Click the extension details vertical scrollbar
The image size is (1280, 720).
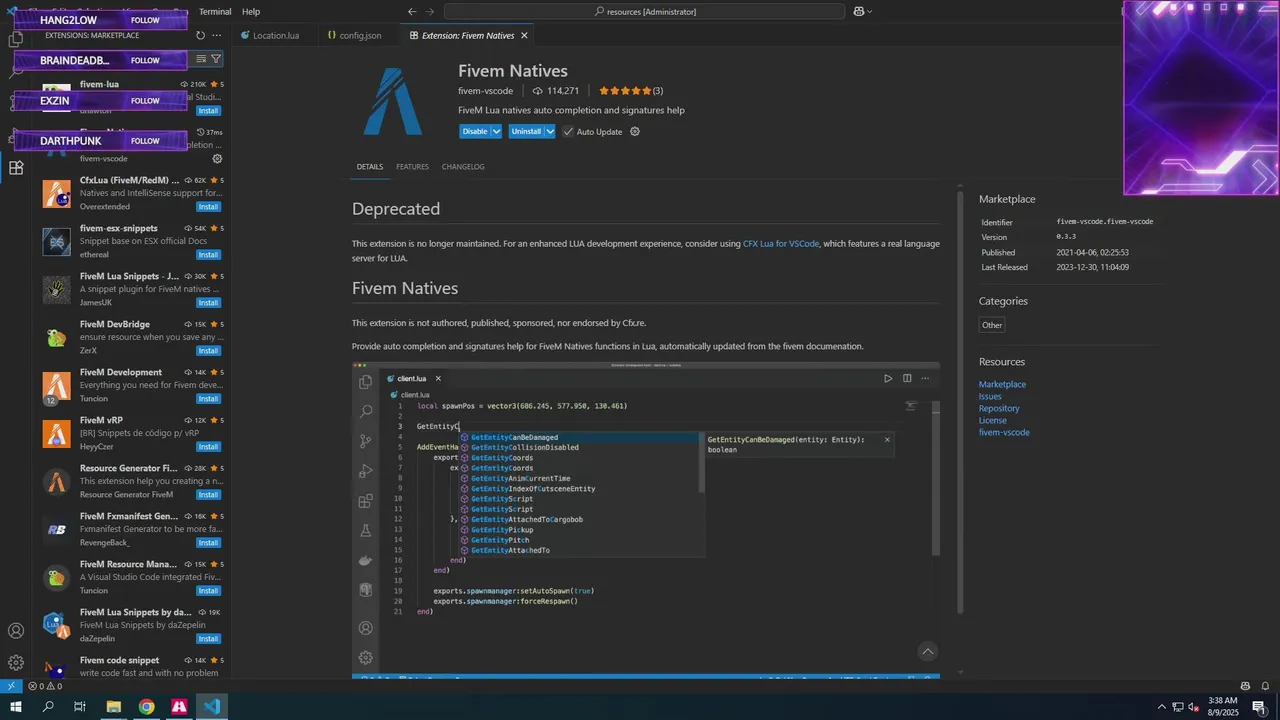[960, 400]
